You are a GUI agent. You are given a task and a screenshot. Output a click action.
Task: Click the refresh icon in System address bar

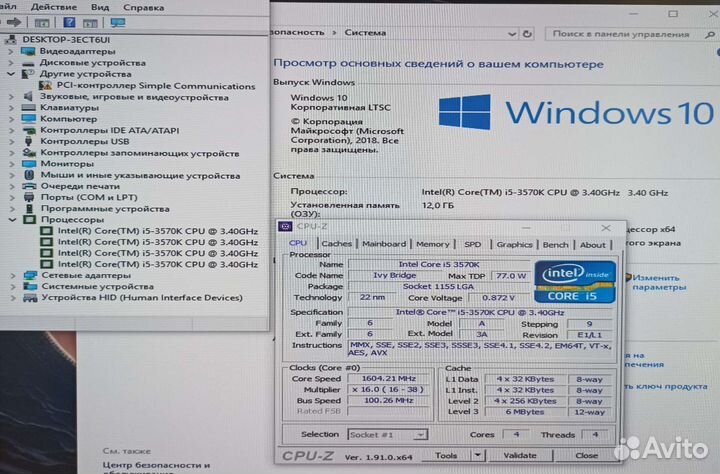coord(527,34)
